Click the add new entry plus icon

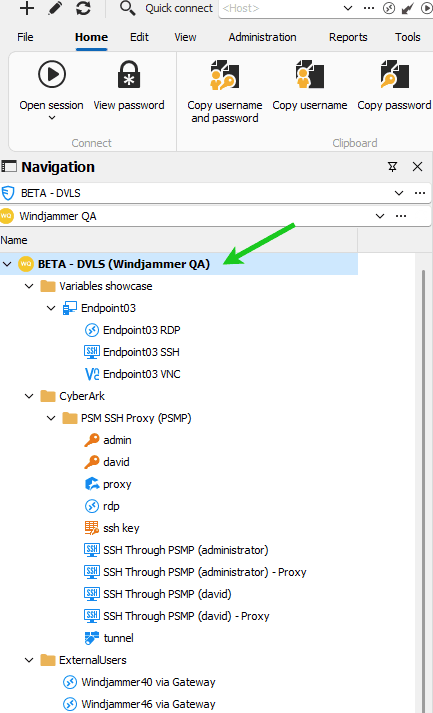[27, 8]
